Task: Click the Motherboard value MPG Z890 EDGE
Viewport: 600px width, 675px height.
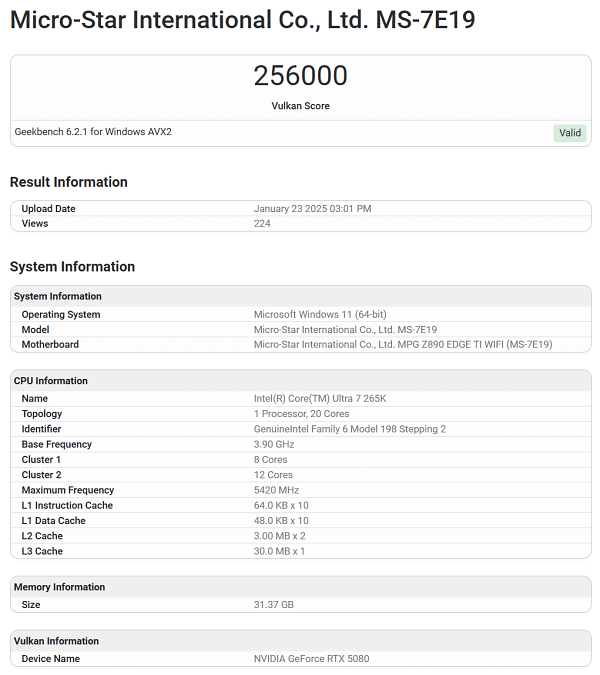Action: pos(403,345)
